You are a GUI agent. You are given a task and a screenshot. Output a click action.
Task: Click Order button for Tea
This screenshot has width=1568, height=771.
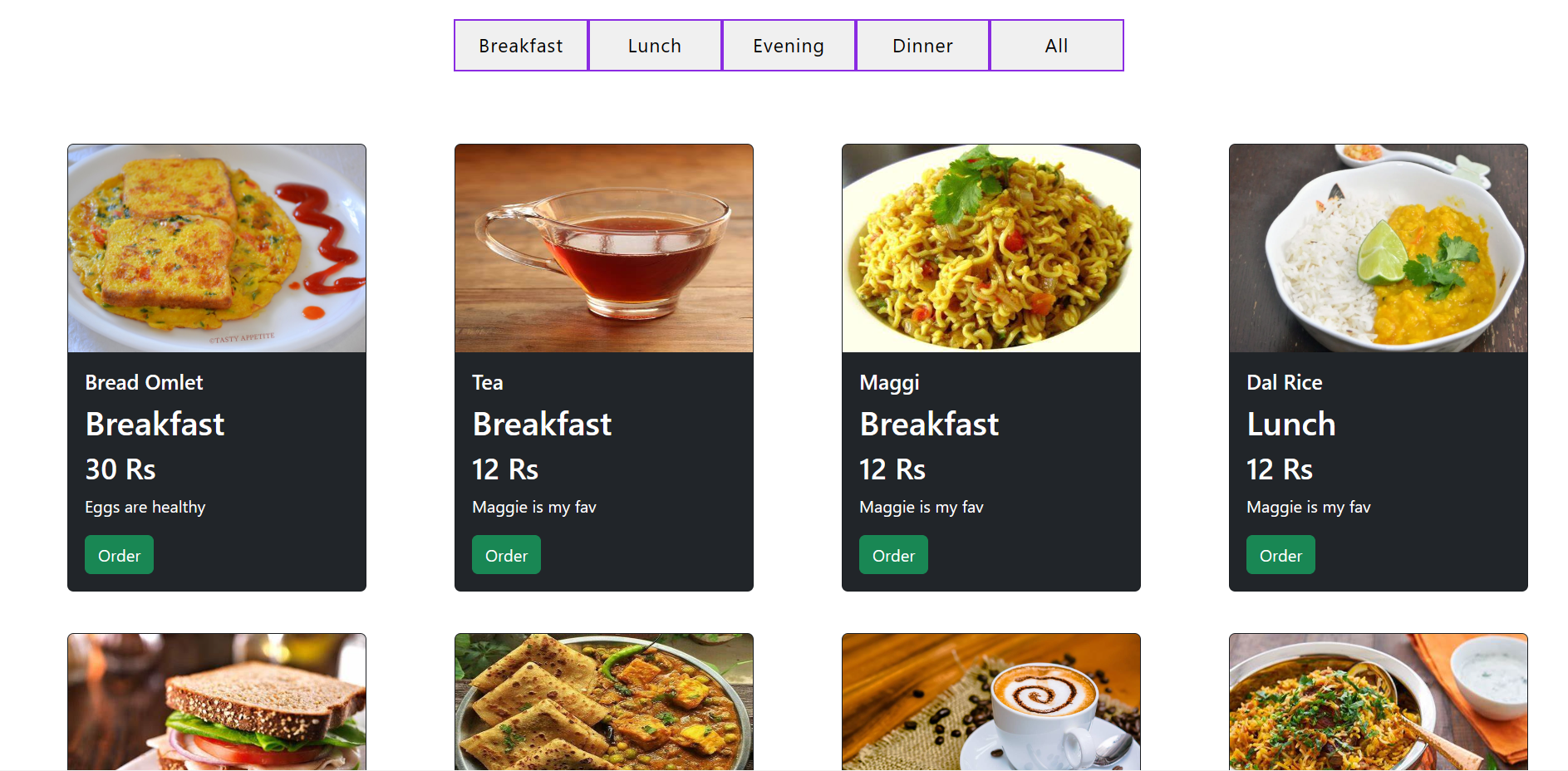click(x=506, y=555)
